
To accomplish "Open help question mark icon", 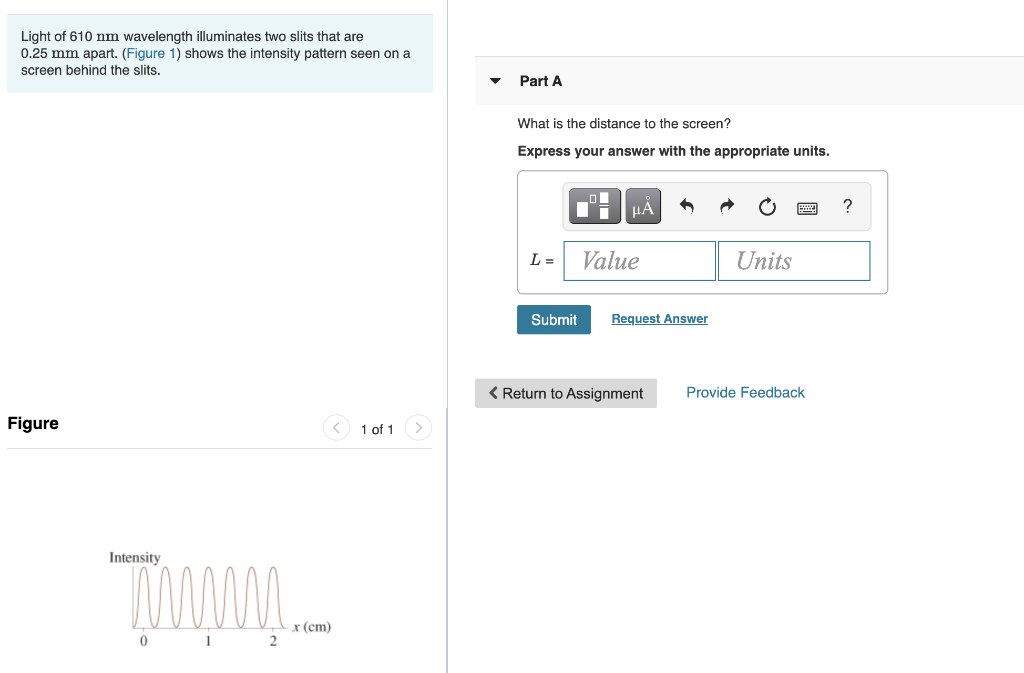I will pos(848,206).
